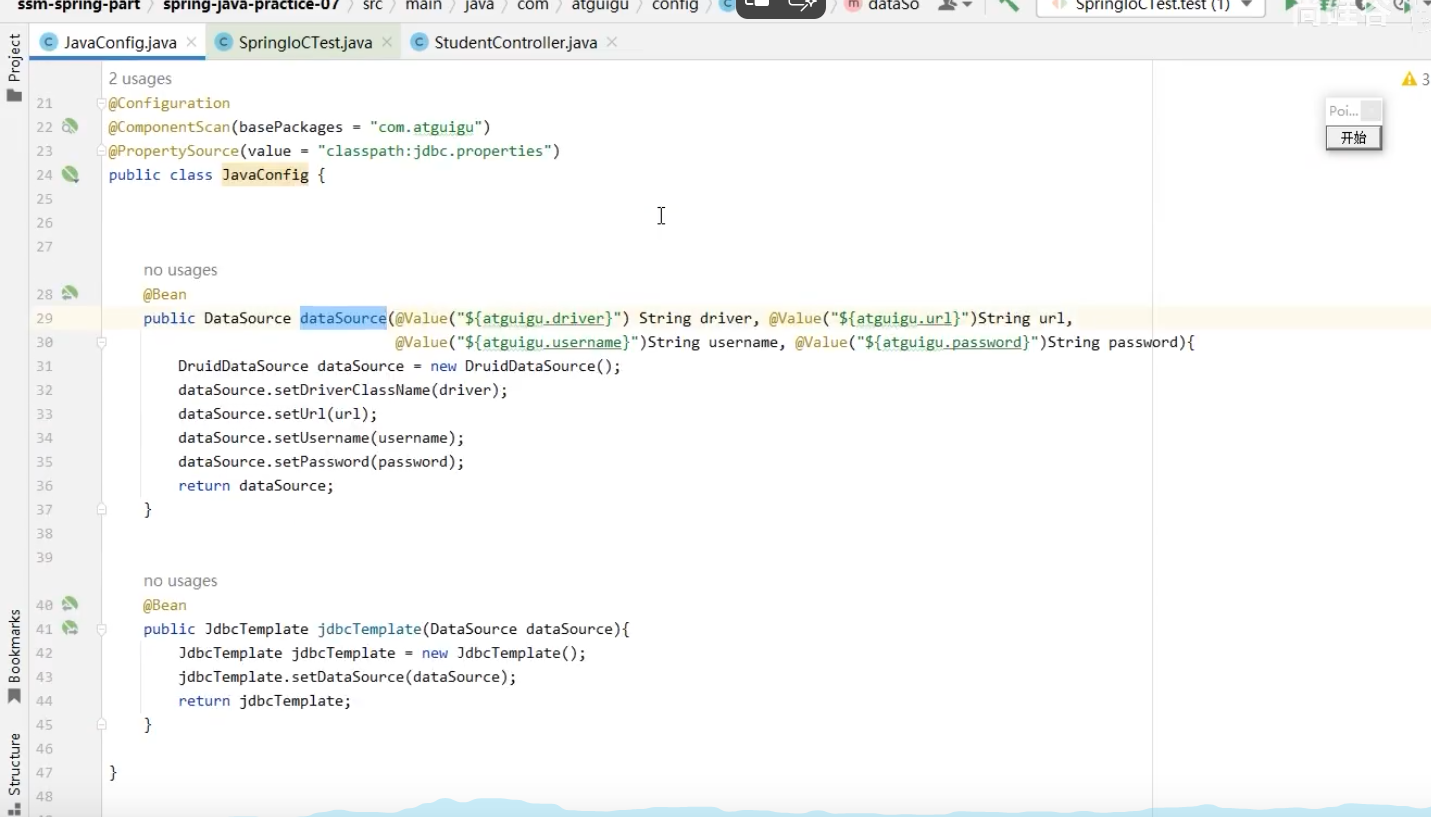Click the highlighted dataSource method name
Image resolution: width=1431 pixels, height=817 pixels.
click(x=343, y=318)
